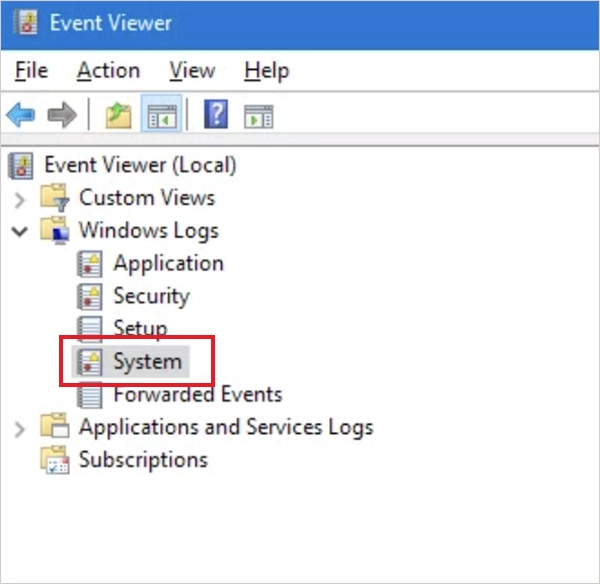Open the System log
This screenshot has height=584, width=600.
[148, 362]
